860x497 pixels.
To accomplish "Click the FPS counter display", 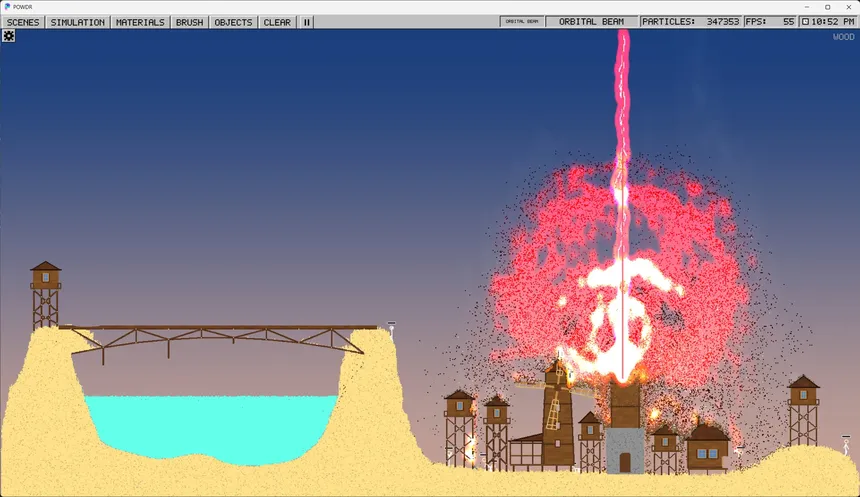I will (x=770, y=21).
